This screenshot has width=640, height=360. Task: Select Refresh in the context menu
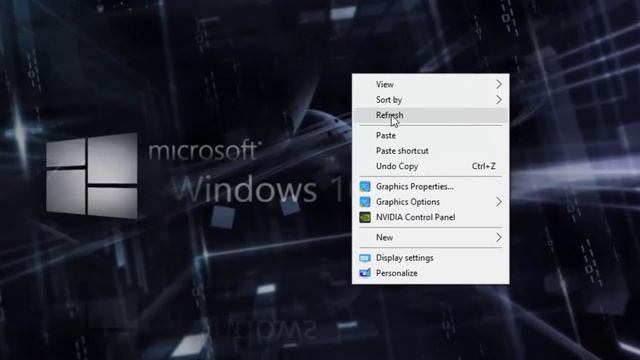(x=431, y=116)
